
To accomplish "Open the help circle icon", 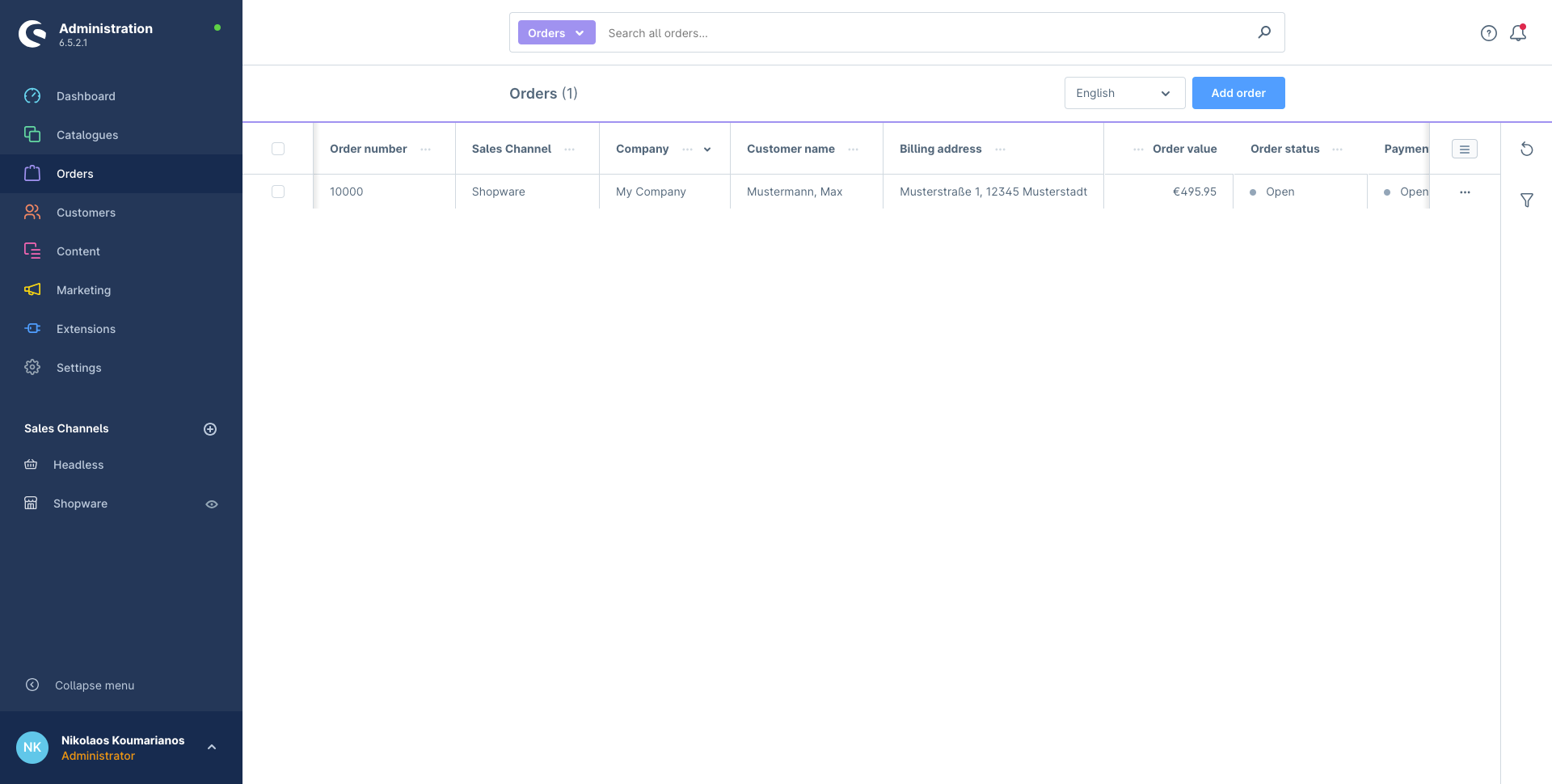I will 1489,33.
